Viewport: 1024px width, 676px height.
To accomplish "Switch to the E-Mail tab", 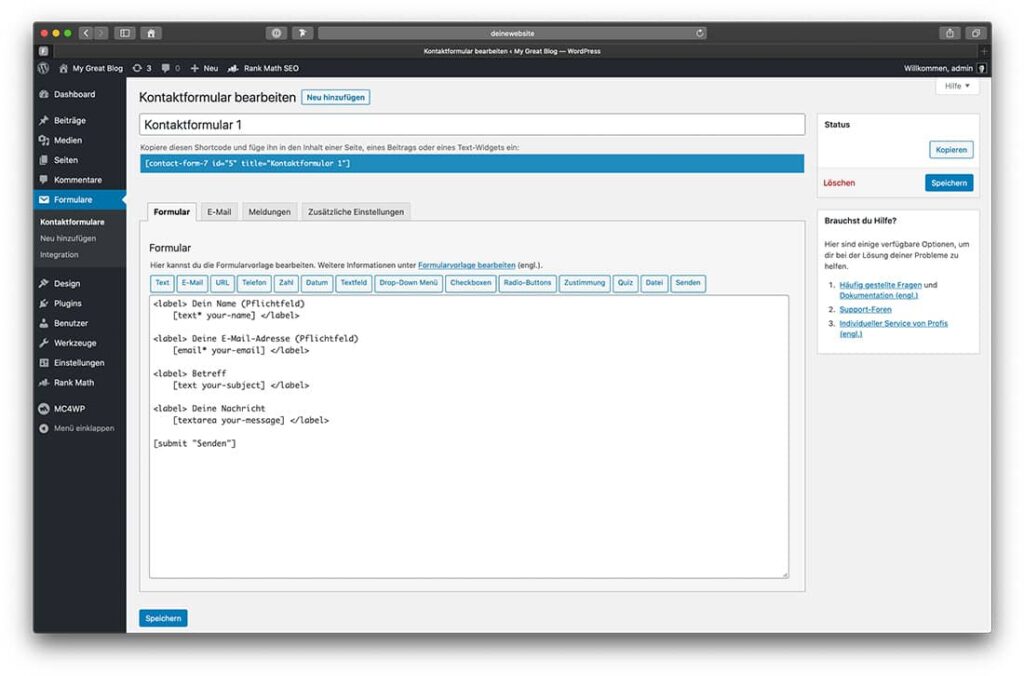I will [x=219, y=212].
